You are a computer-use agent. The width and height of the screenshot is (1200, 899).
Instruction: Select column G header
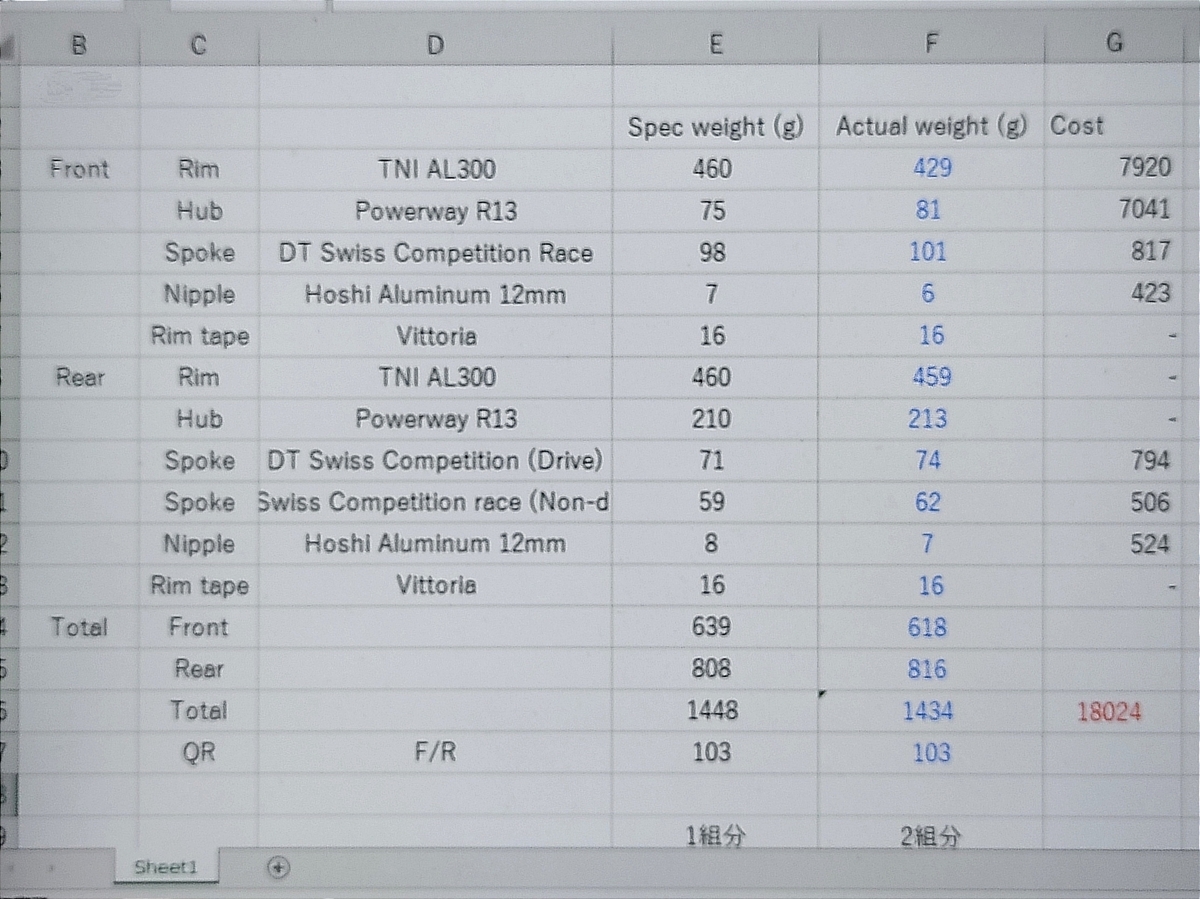point(1115,43)
